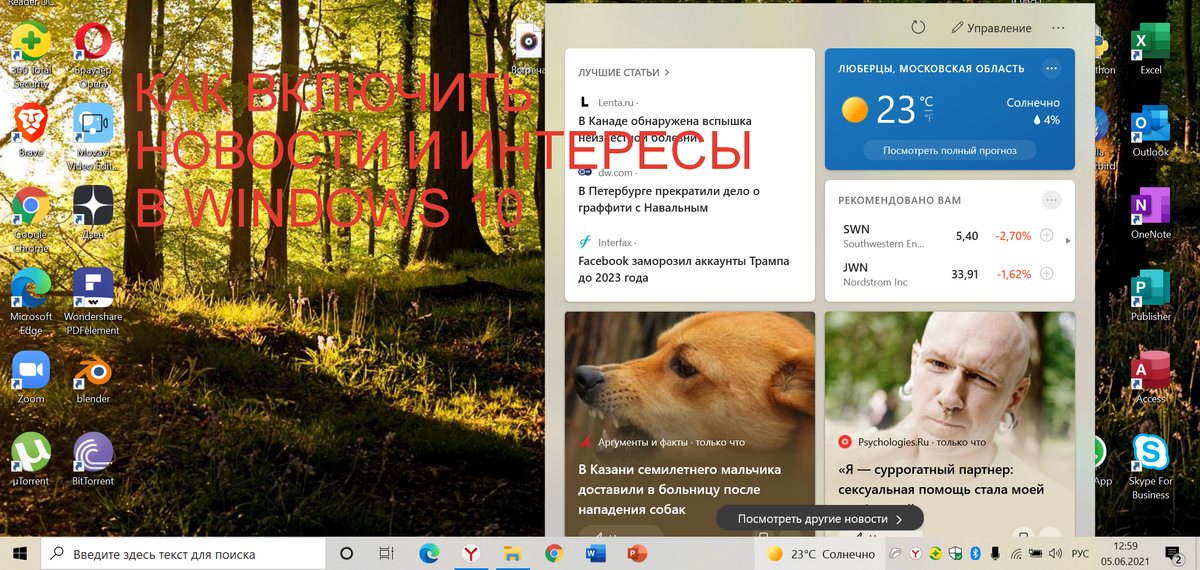Show next stocks with side arrow
The height and width of the screenshot is (570, 1200).
coord(1068,241)
